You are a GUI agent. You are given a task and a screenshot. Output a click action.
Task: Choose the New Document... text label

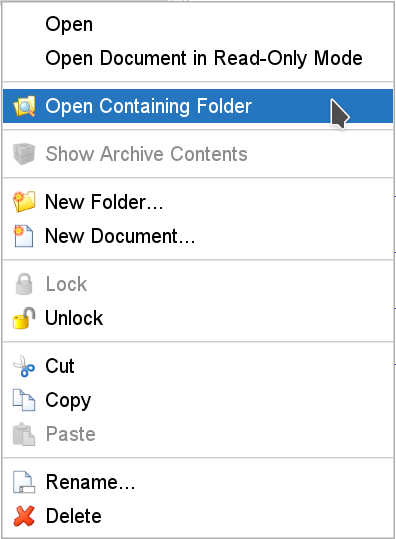tap(120, 236)
